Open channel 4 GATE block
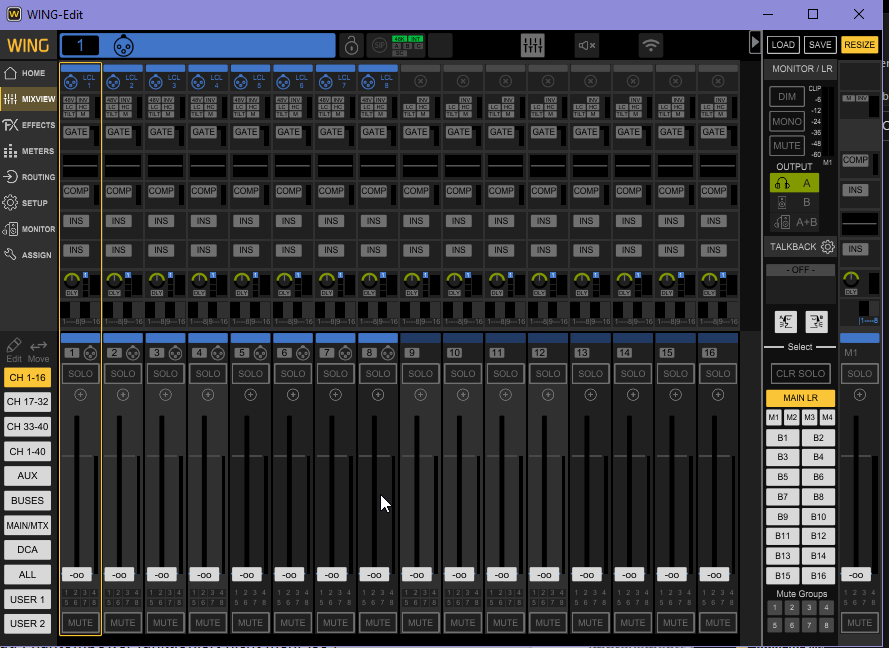Viewport: 889px width, 648px height. 204,132
